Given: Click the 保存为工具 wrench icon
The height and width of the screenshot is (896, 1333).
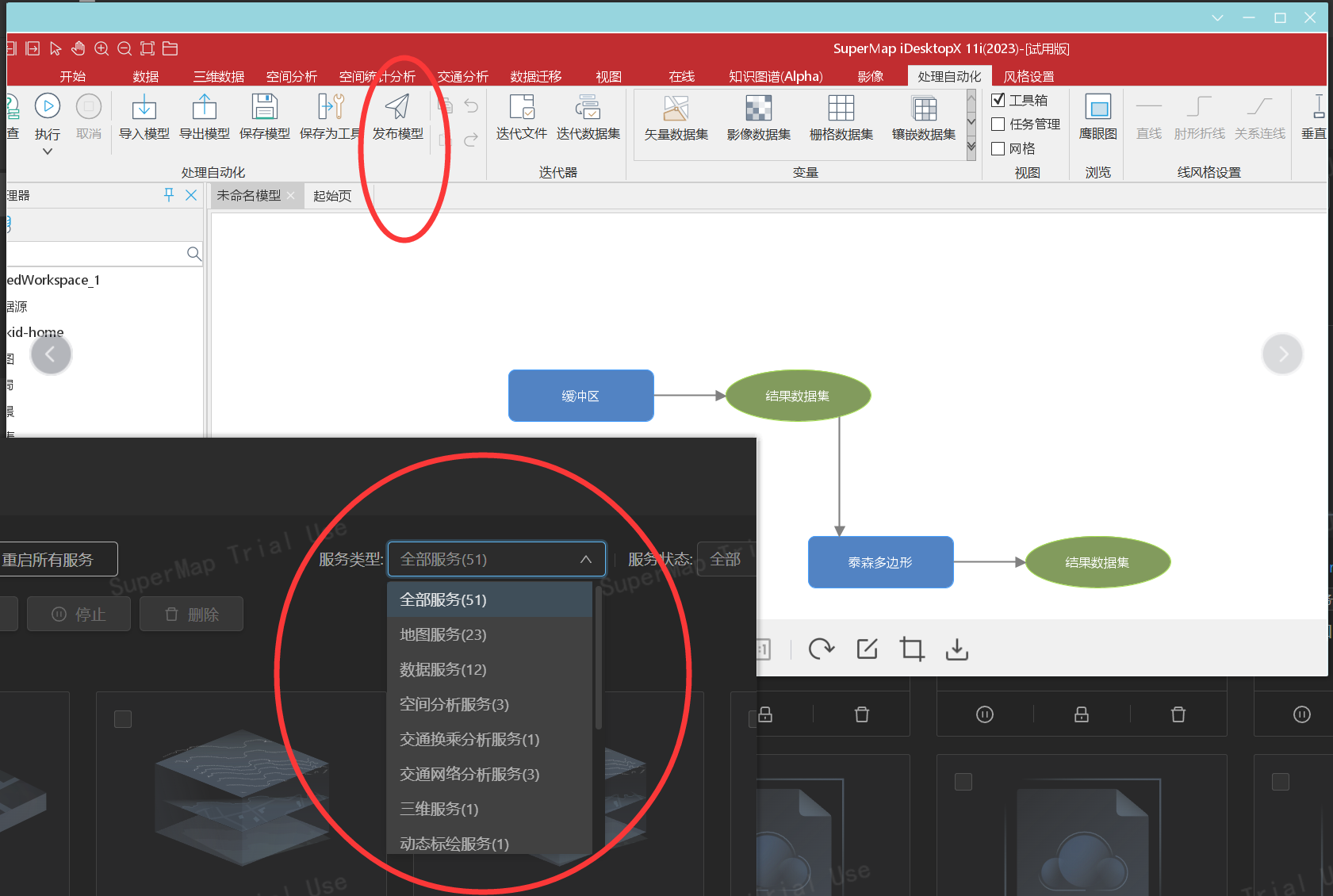Looking at the screenshot, I should pyautogui.click(x=331, y=106).
